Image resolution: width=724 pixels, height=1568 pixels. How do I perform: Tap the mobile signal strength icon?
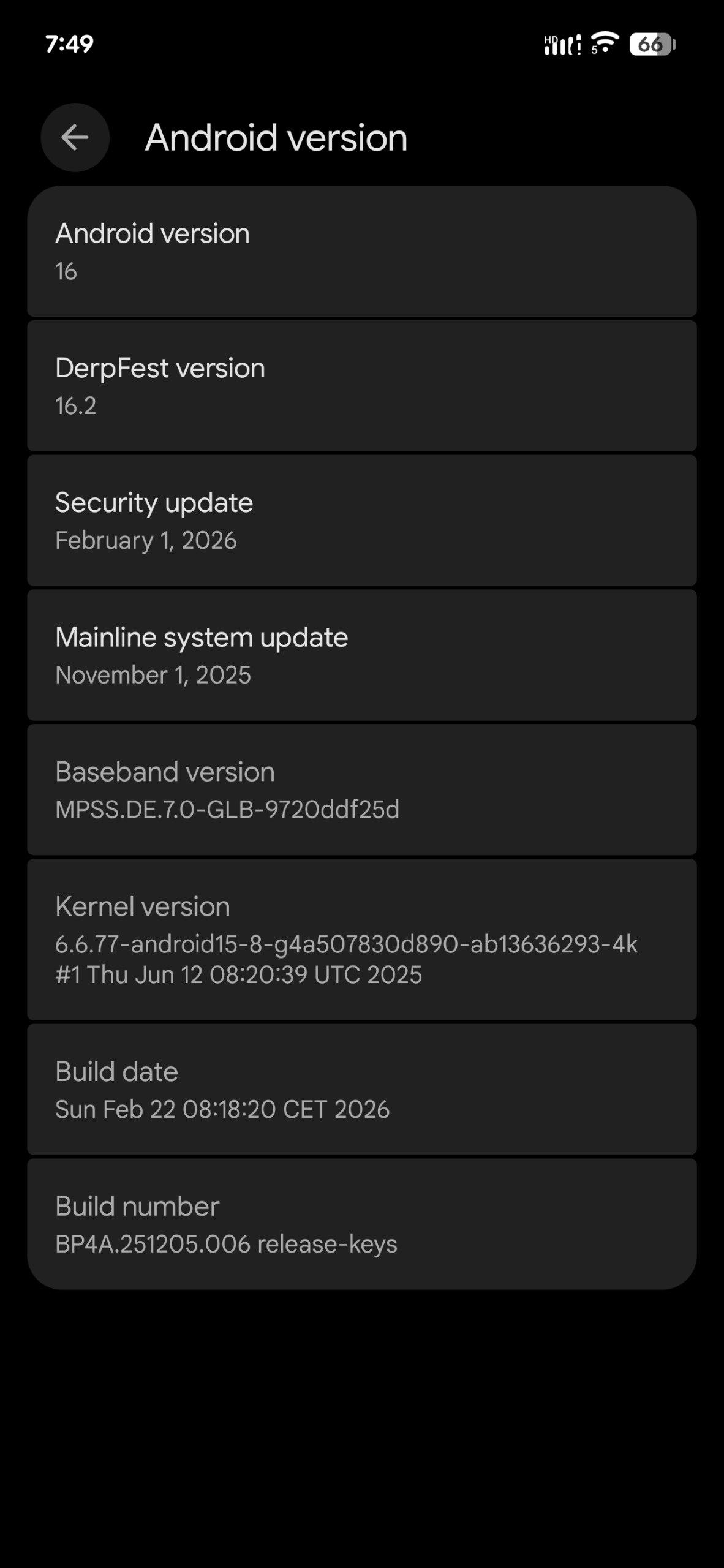562,45
